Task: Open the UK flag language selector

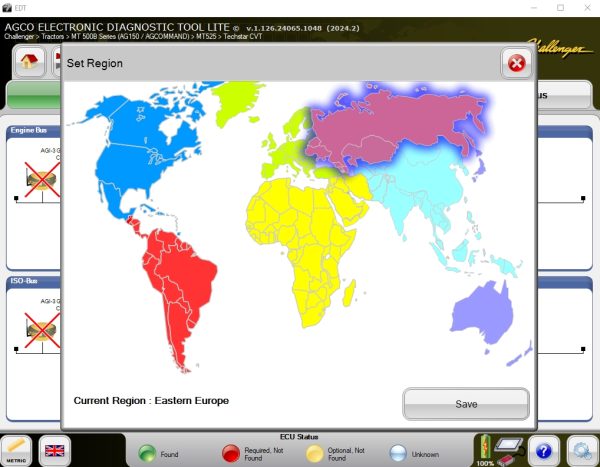Action: pos(55,451)
